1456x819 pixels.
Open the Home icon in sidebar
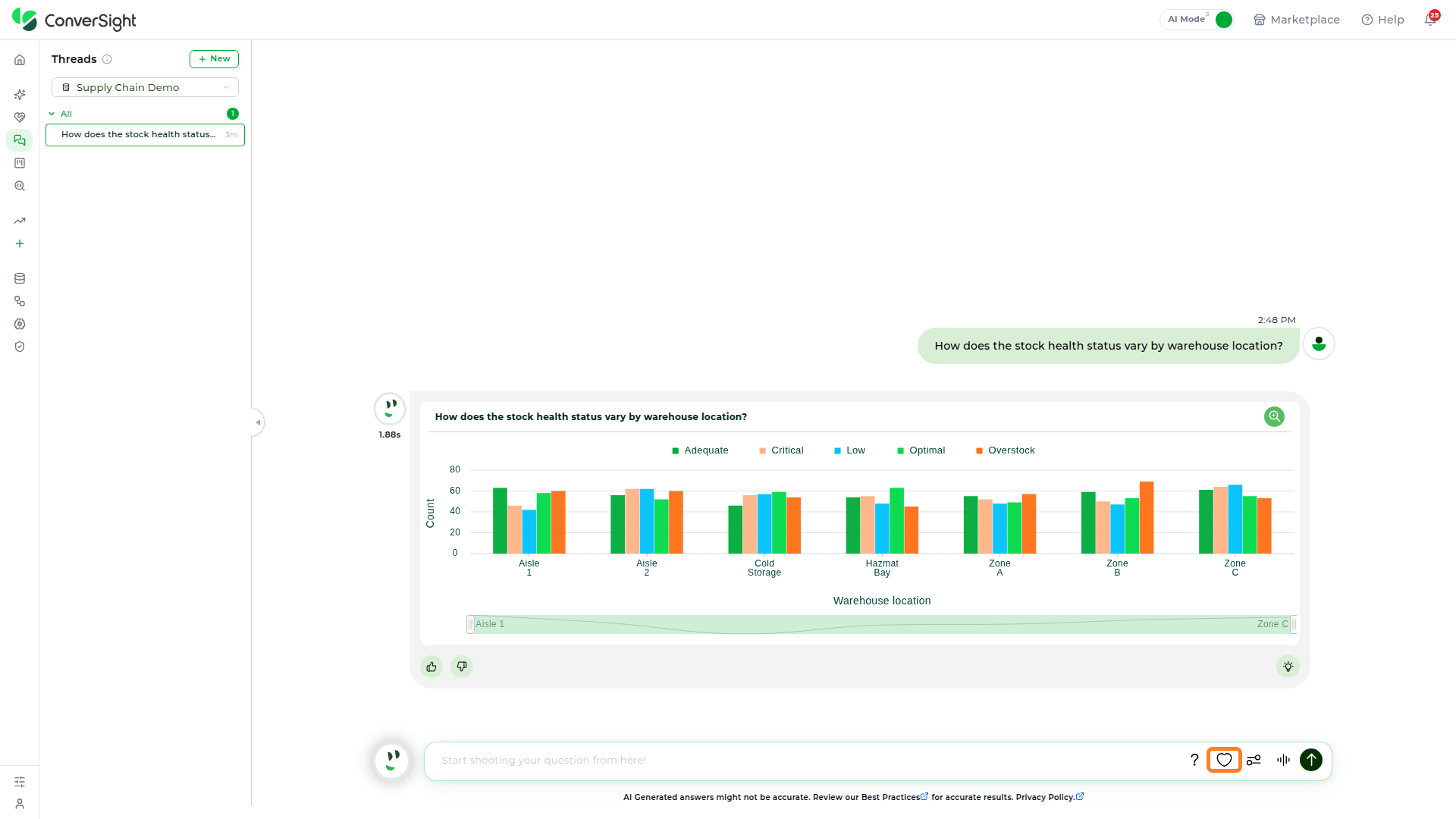20,60
